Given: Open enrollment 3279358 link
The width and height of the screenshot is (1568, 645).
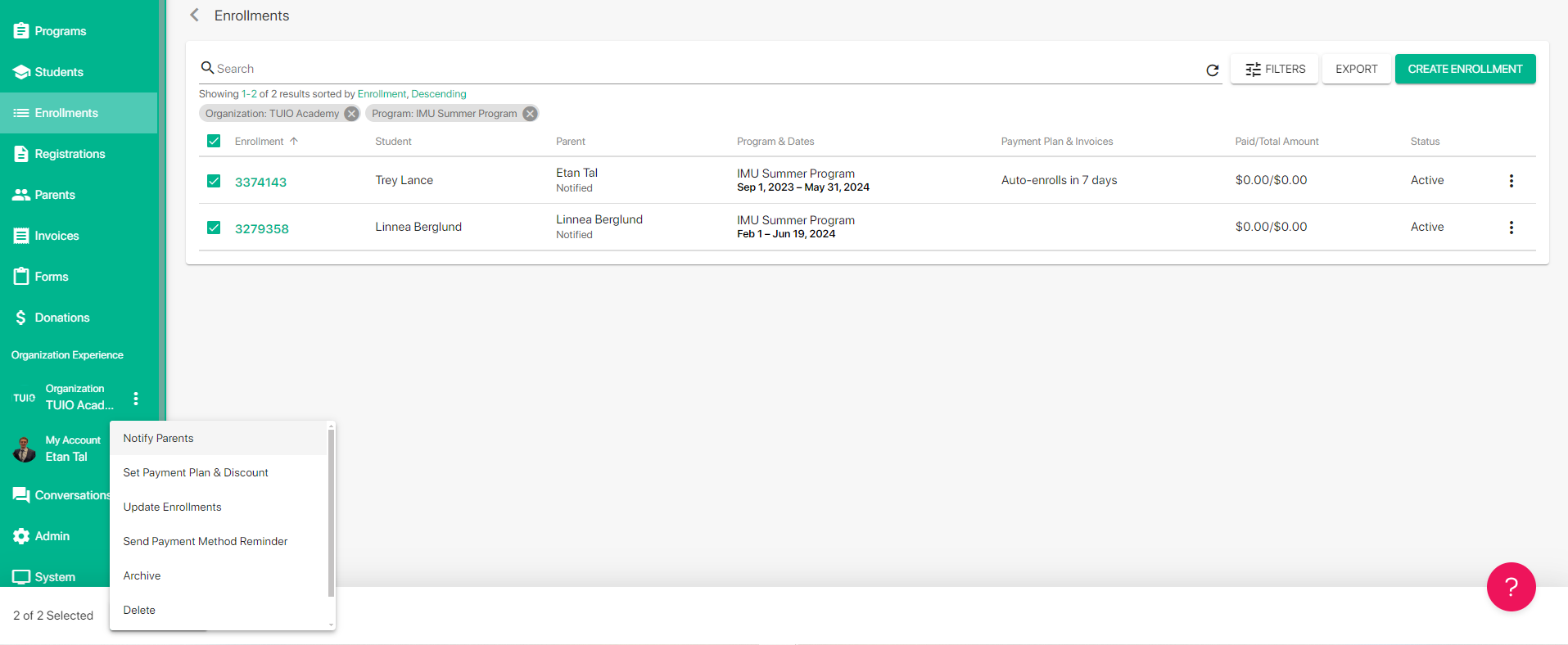Looking at the screenshot, I should tap(262, 228).
